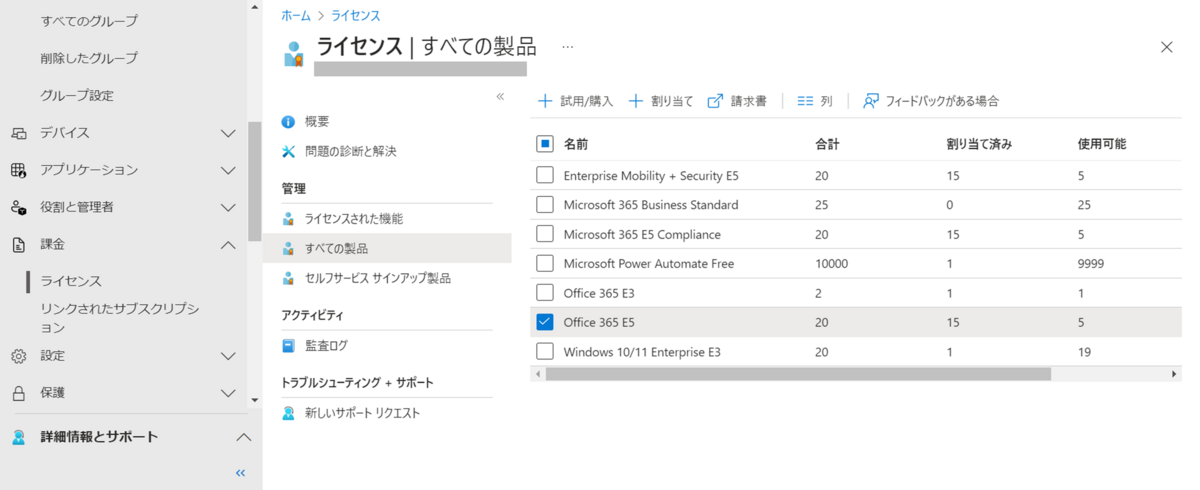Click the plus icon beside 割り当て
This screenshot has height=490, width=1200.
click(x=635, y=101)
